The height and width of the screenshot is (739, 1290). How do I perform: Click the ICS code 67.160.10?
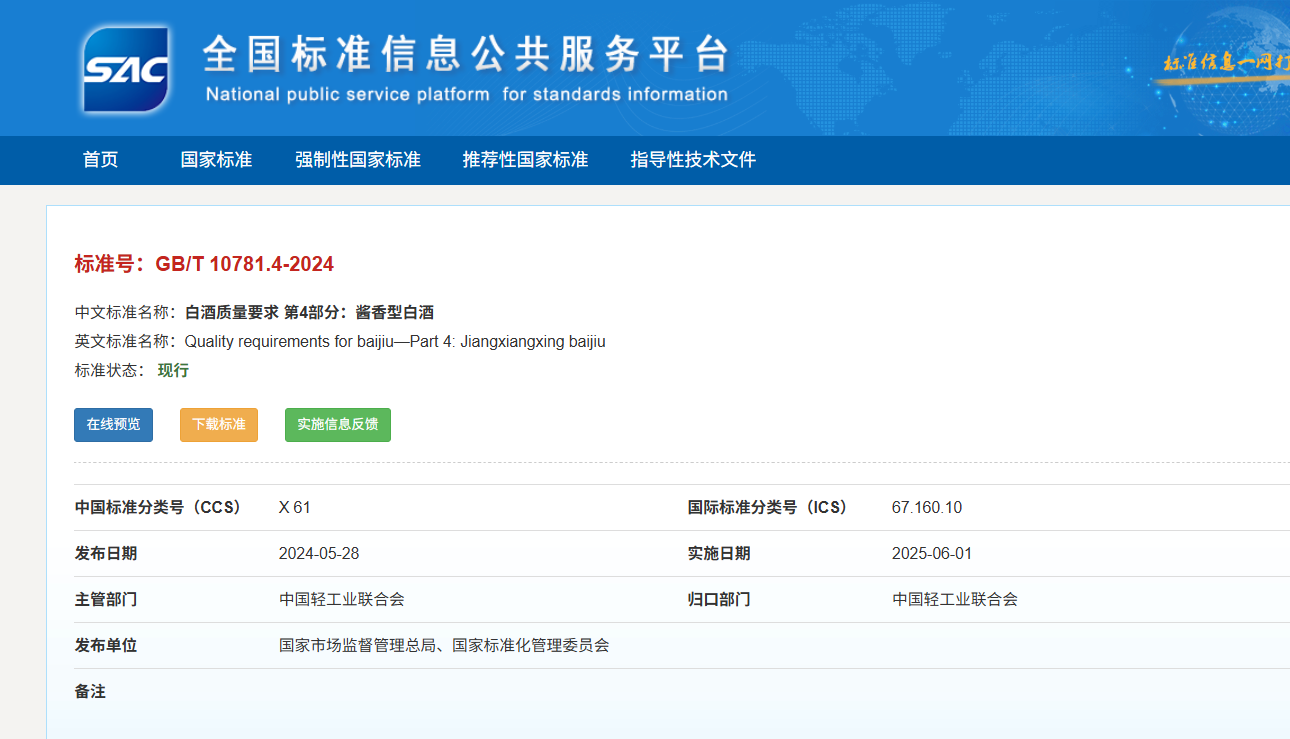926,508
